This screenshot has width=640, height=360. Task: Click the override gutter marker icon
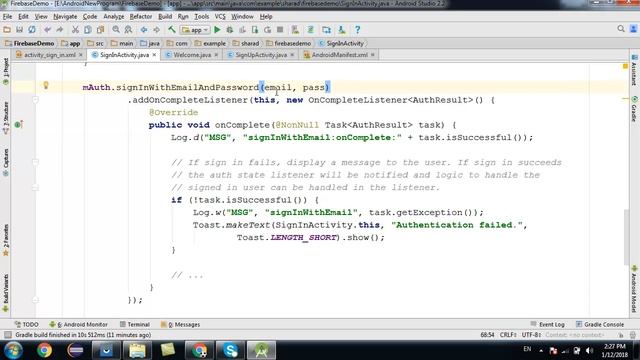(18, 124)
